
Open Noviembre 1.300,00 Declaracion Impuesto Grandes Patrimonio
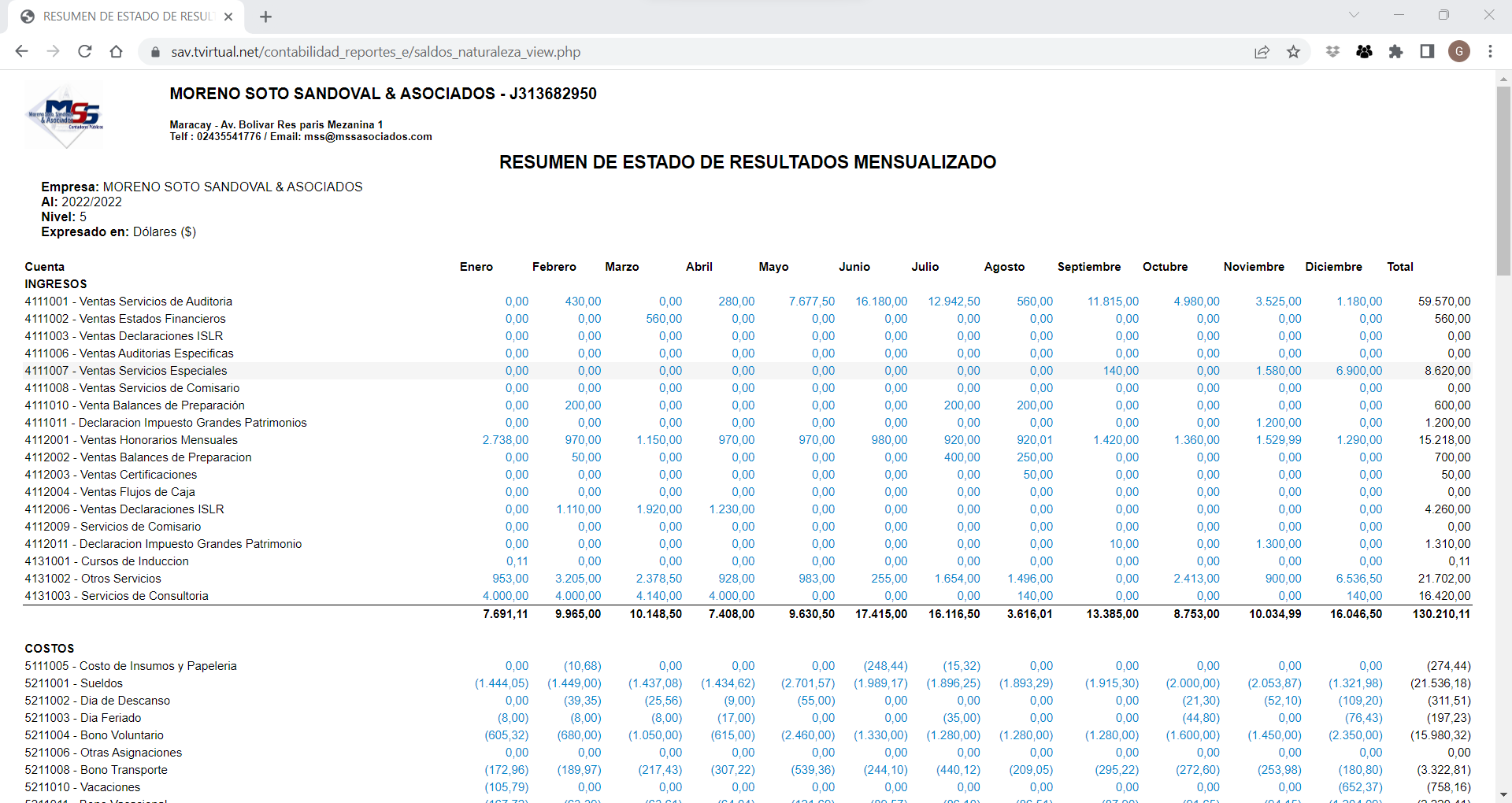1278,544
